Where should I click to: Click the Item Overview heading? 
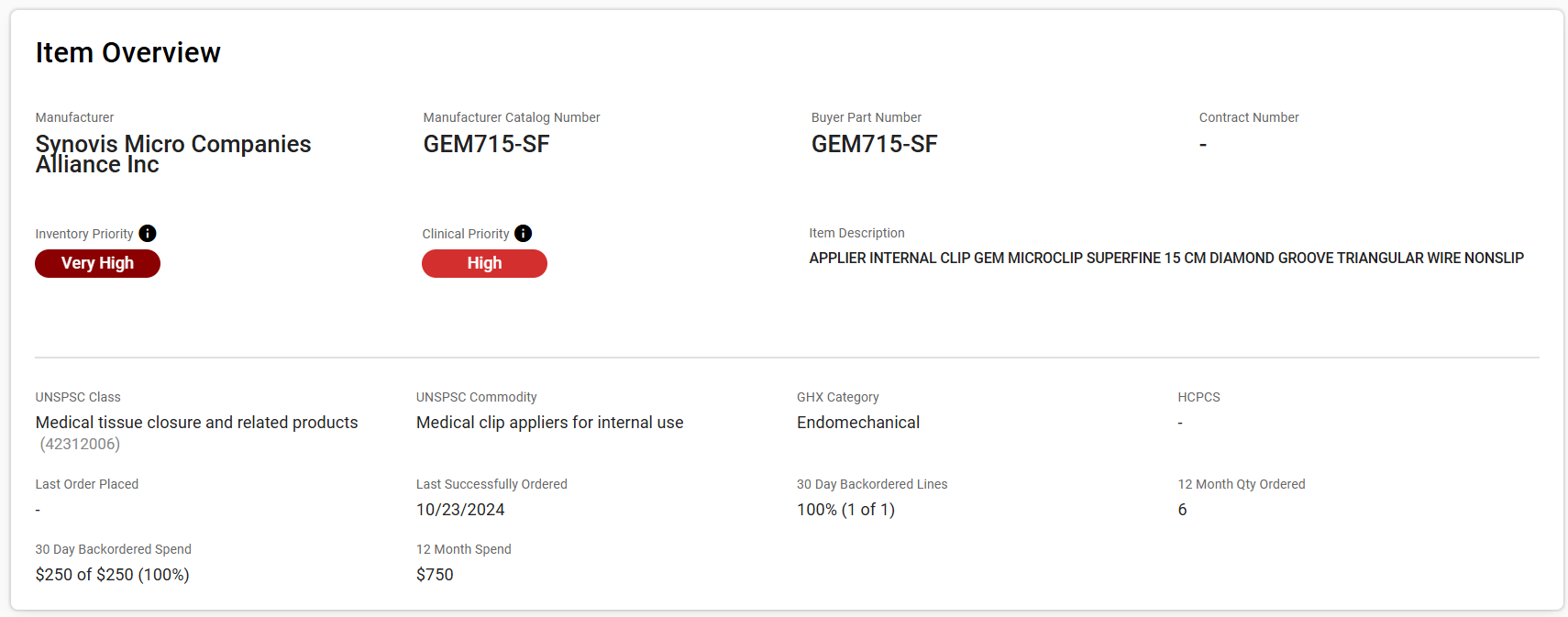click(128, 53)
